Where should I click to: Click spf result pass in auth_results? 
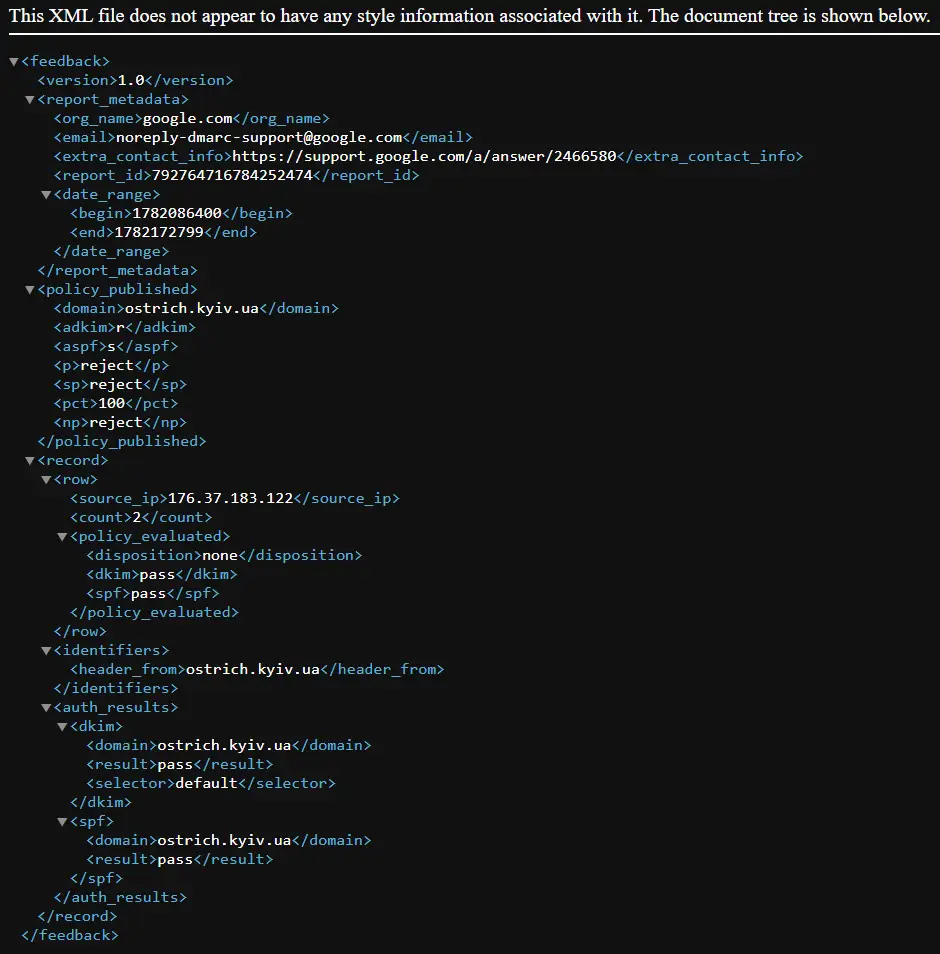click(x=175, y=859)
